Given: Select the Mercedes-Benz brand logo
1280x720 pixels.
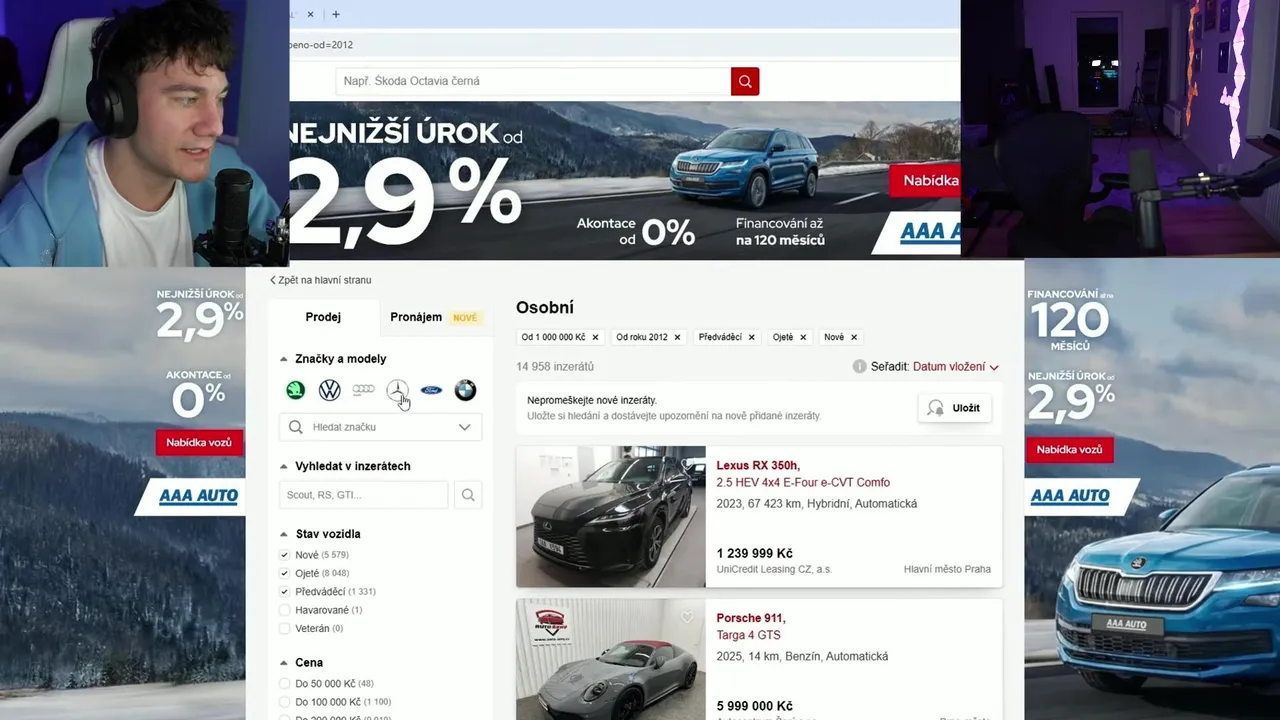Looking at the screenshot, I should coord(397,390).
